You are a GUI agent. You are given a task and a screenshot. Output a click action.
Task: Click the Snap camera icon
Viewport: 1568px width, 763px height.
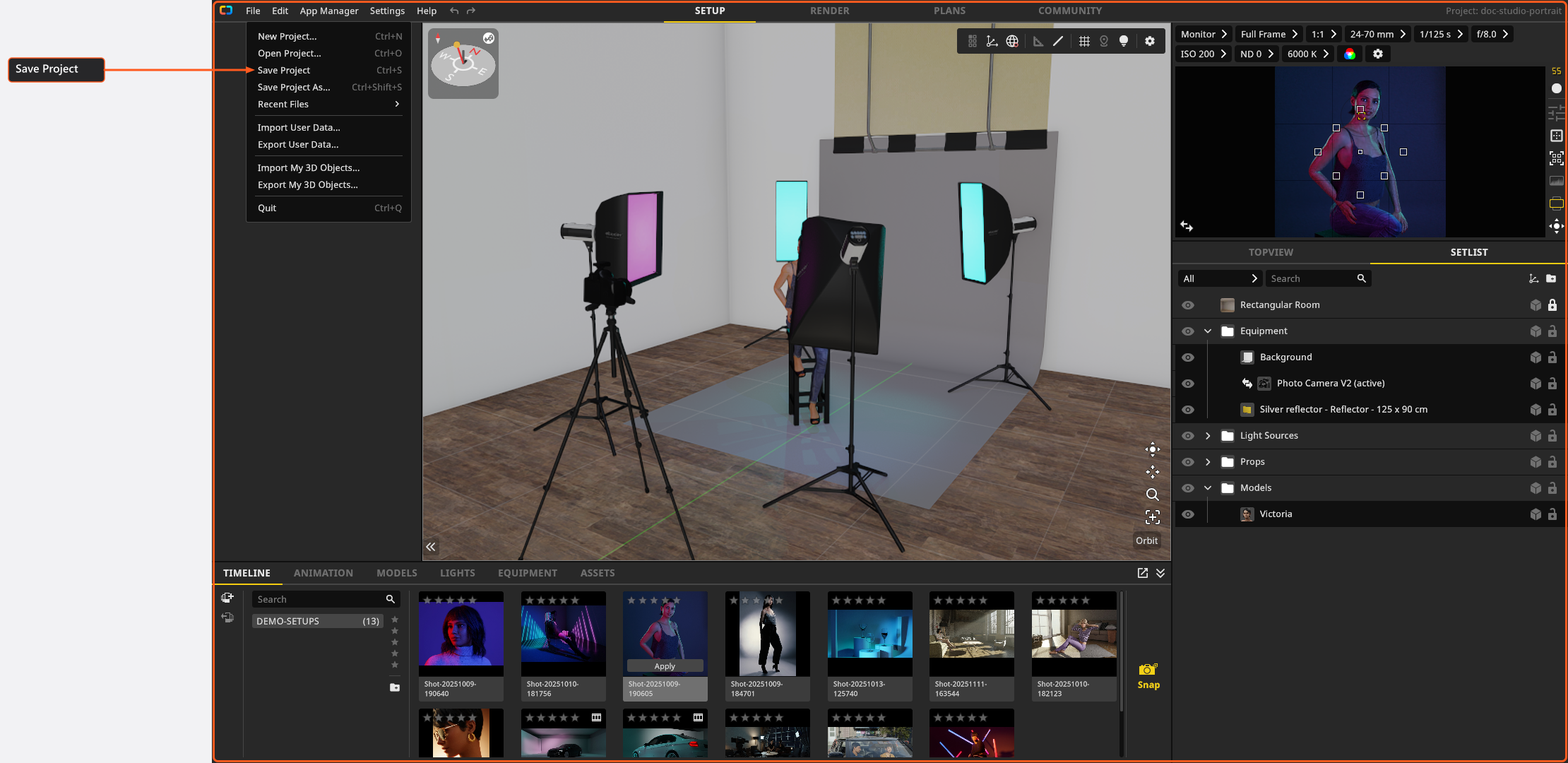tap(1148, 669)
